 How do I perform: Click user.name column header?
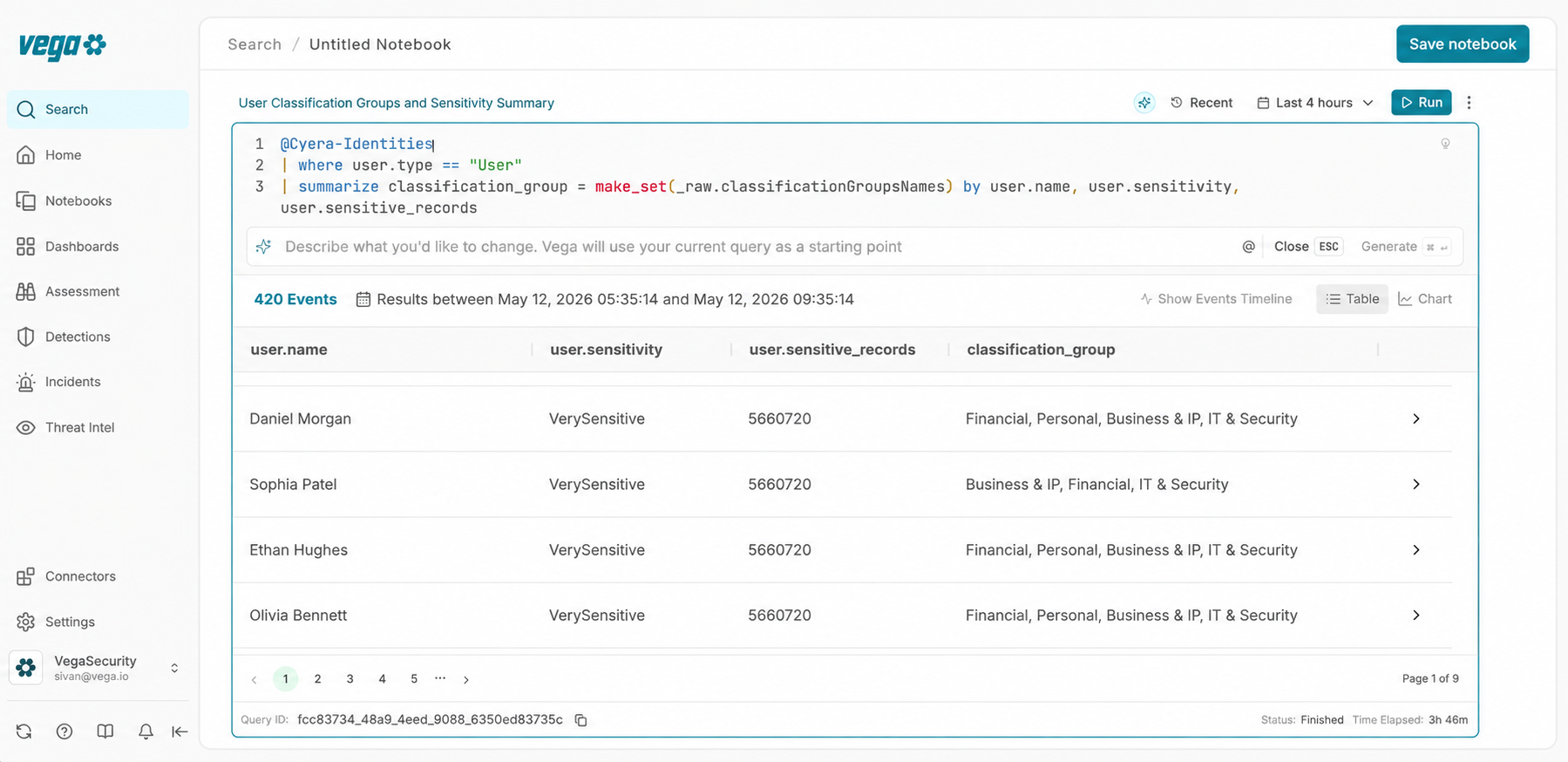point(289,350)
